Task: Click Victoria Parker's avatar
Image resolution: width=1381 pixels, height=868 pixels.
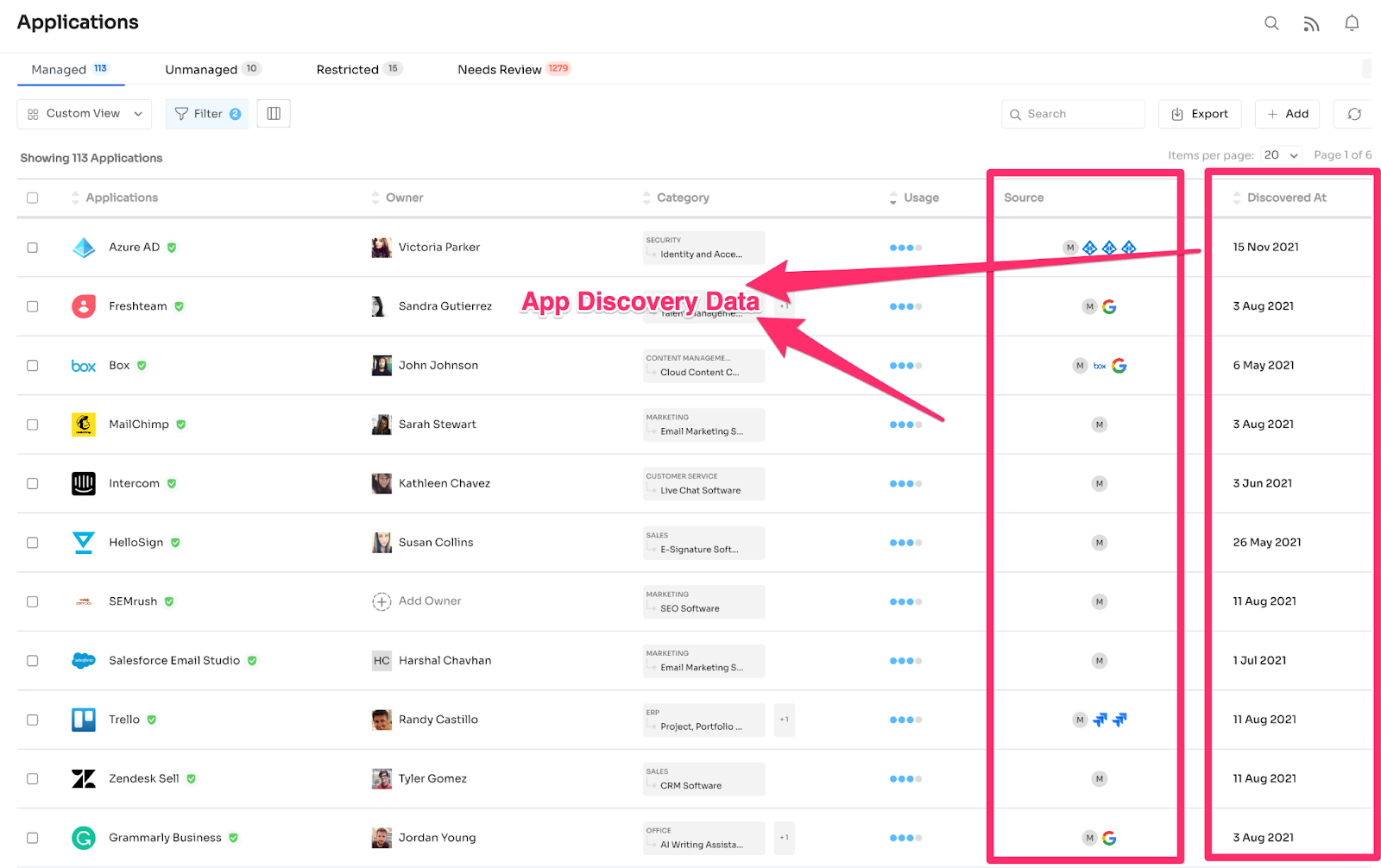Action: tap(382, 248)
